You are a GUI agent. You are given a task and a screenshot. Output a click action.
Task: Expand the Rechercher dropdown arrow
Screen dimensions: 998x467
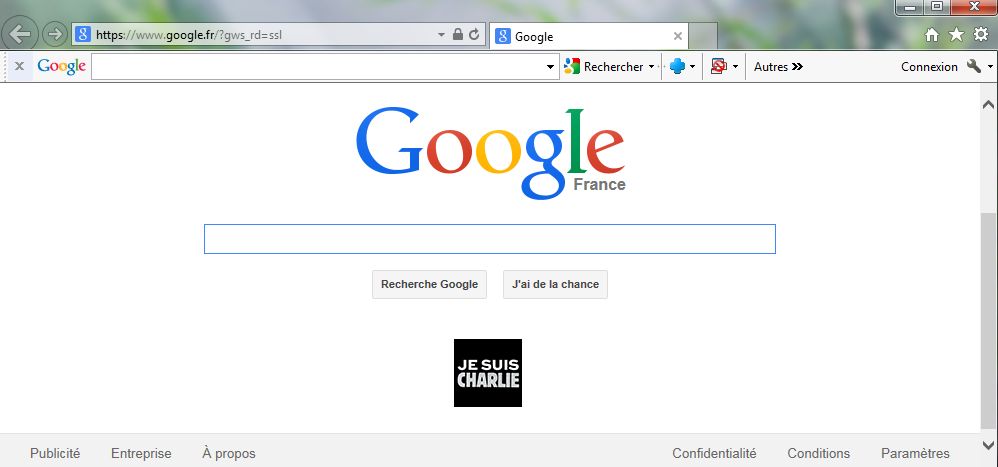pyautogui.click(x=651, y=67)
